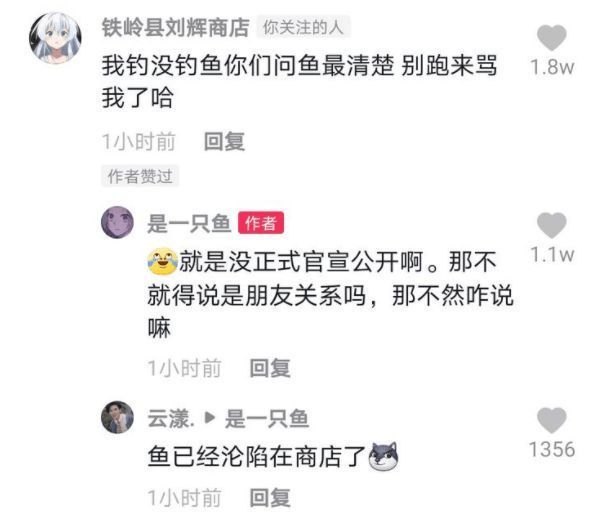Screen dimensions: 604x515
Task: Click the reply arrow next to 云漾
Action: tap(210, 418)
